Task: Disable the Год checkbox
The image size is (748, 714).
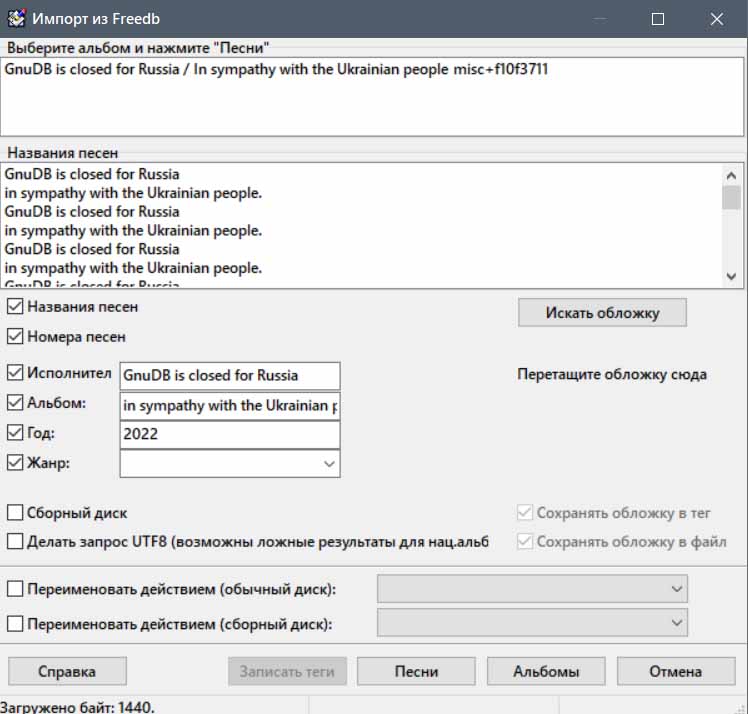Action: 16,433
